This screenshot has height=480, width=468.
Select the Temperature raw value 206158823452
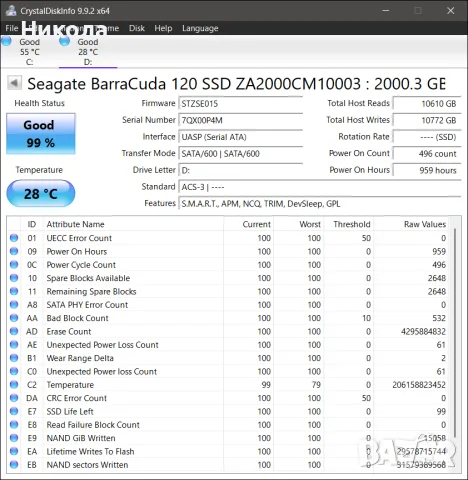419,385
